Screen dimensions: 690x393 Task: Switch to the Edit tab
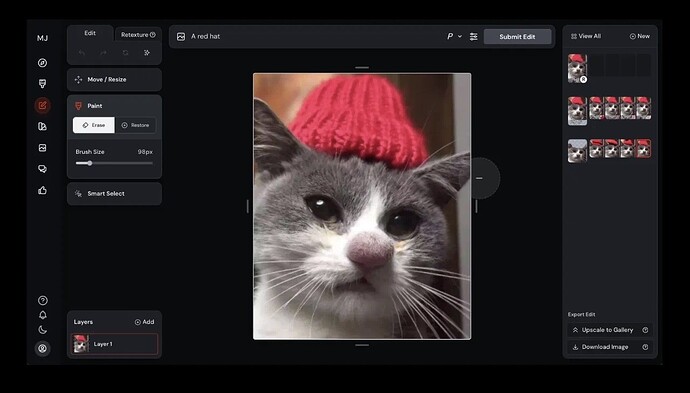tap(90, 33)
